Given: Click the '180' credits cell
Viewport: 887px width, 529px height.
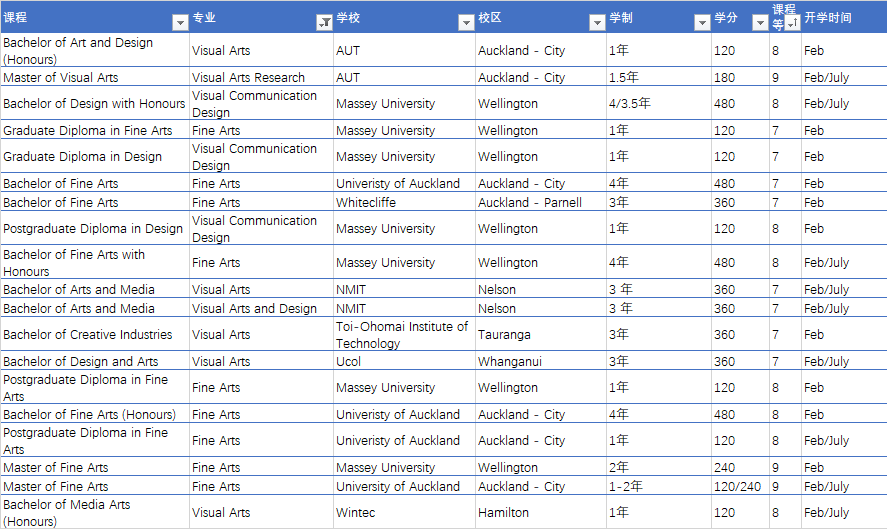Looking at the screenshot, I should click(740, 78).
